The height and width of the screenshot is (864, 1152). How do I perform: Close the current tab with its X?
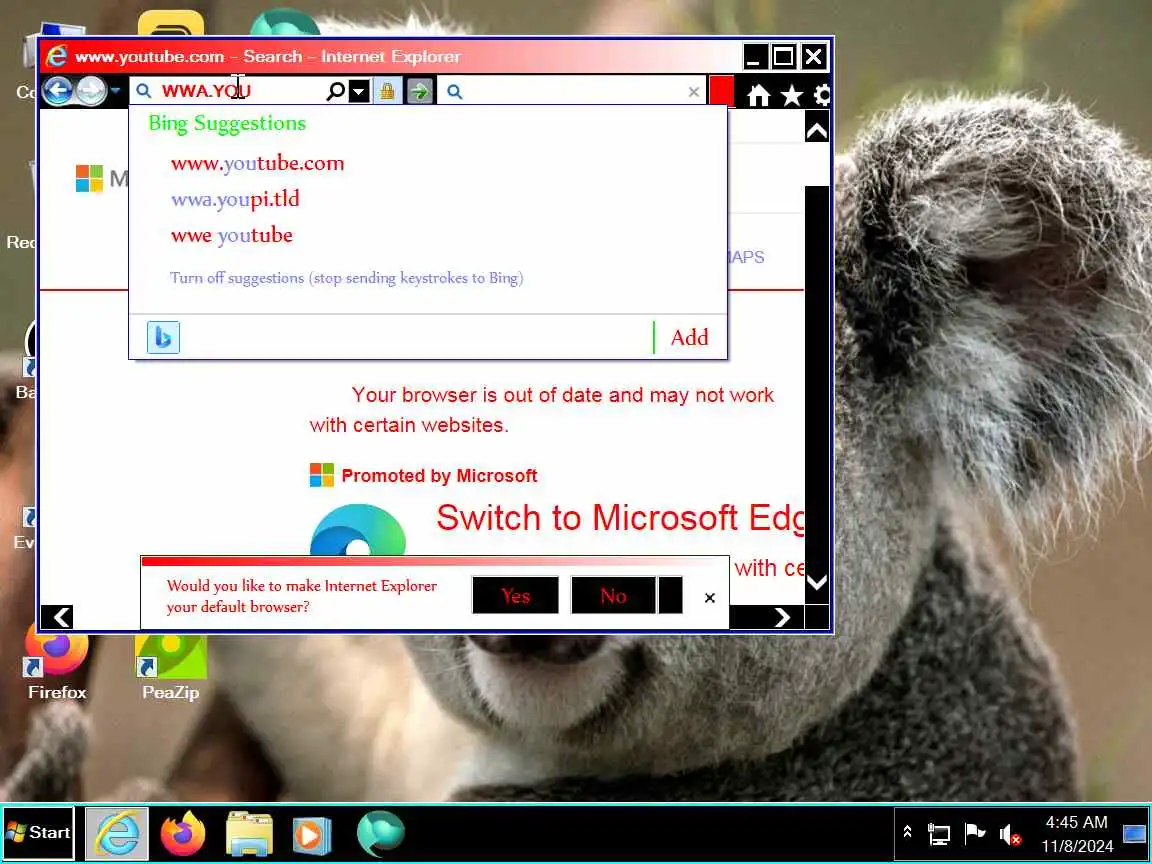694,92
